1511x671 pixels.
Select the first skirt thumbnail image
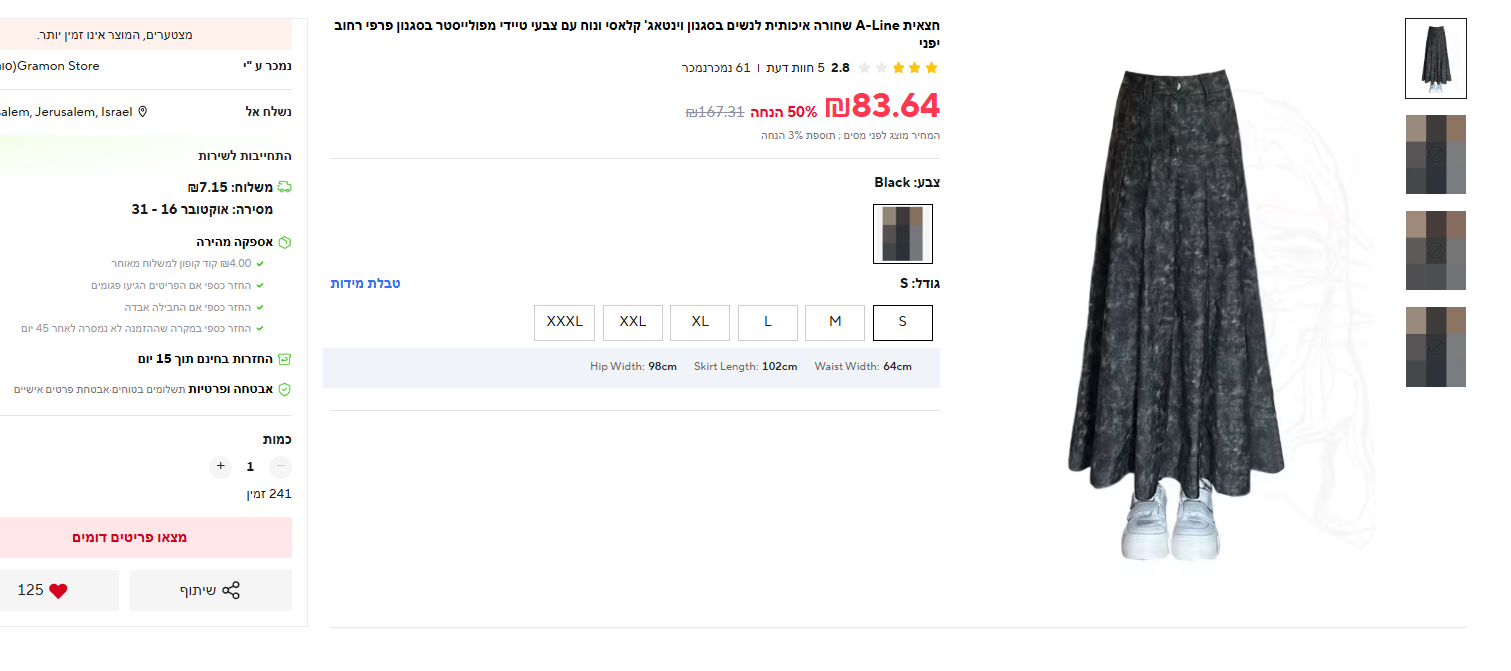(x=1435, y=58)
